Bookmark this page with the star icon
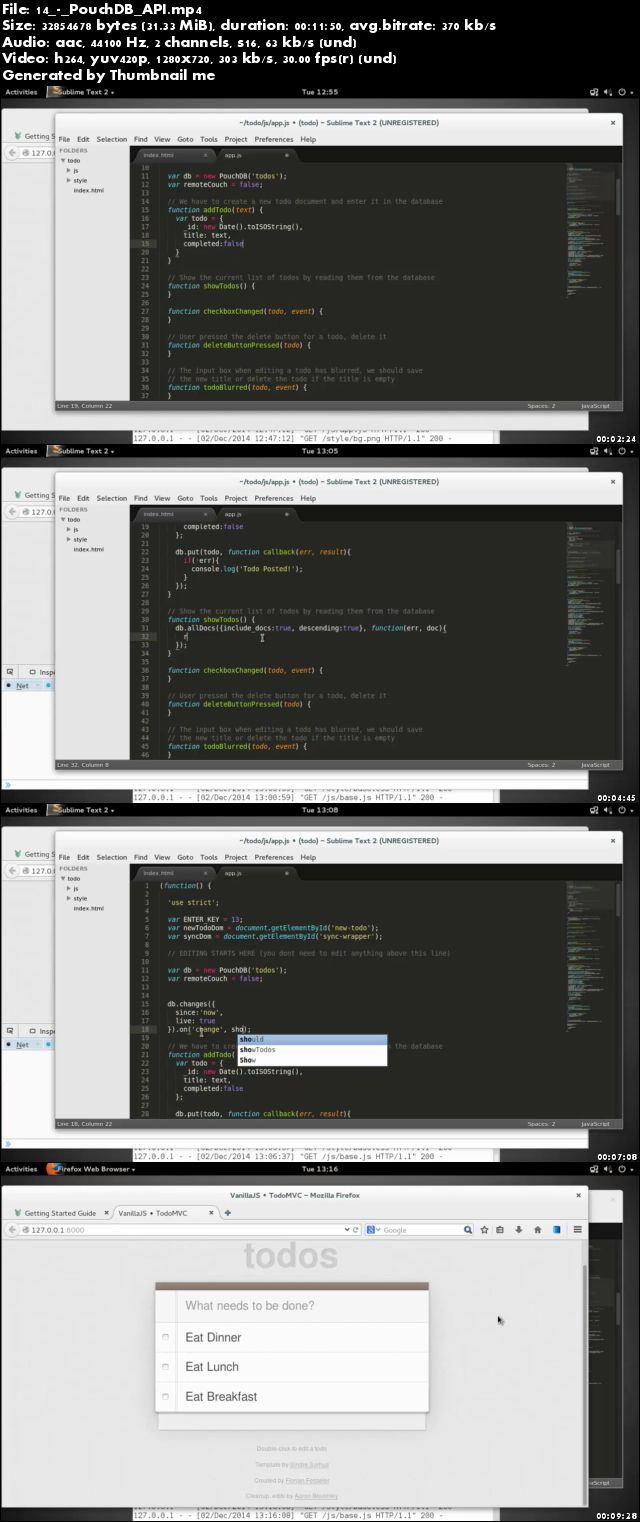This screenshot has width=640, height=1522. pyautogui.click(x=485, y=1230)
